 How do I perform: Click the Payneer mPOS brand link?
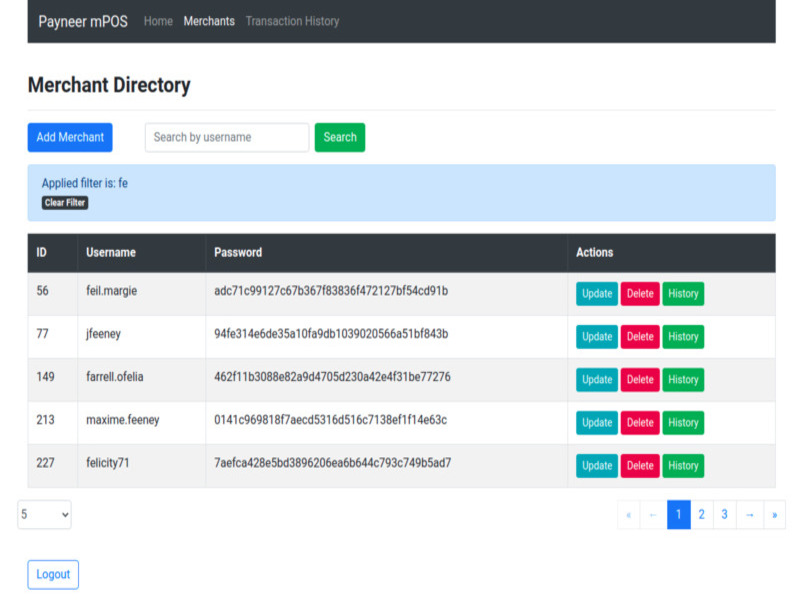click(x=83, y=21)
